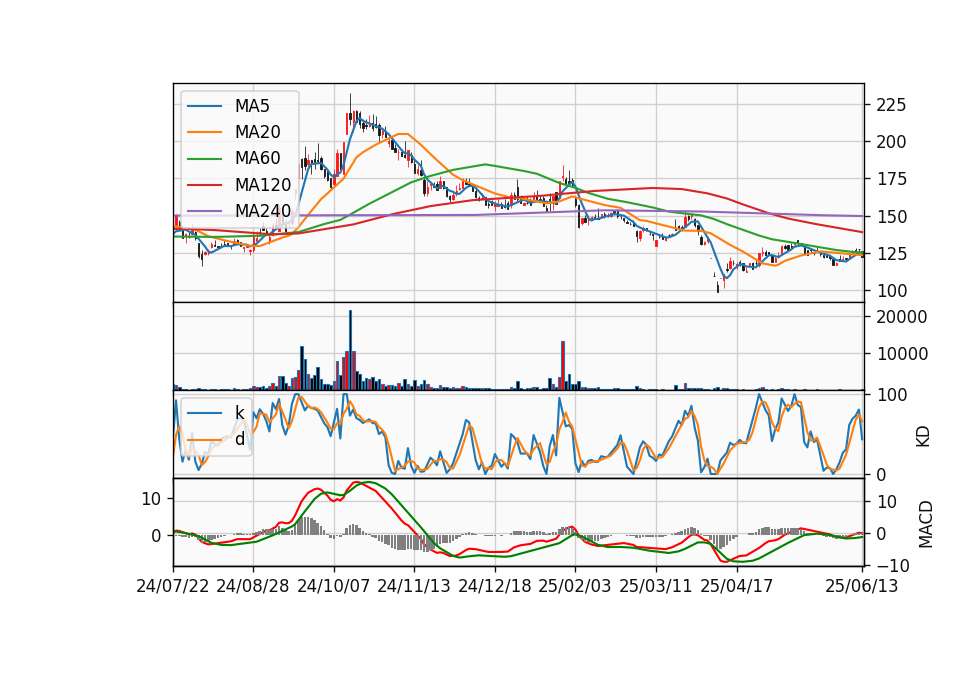
Task: Click the 24/07/22 date label
Action: tap(173, 586)
